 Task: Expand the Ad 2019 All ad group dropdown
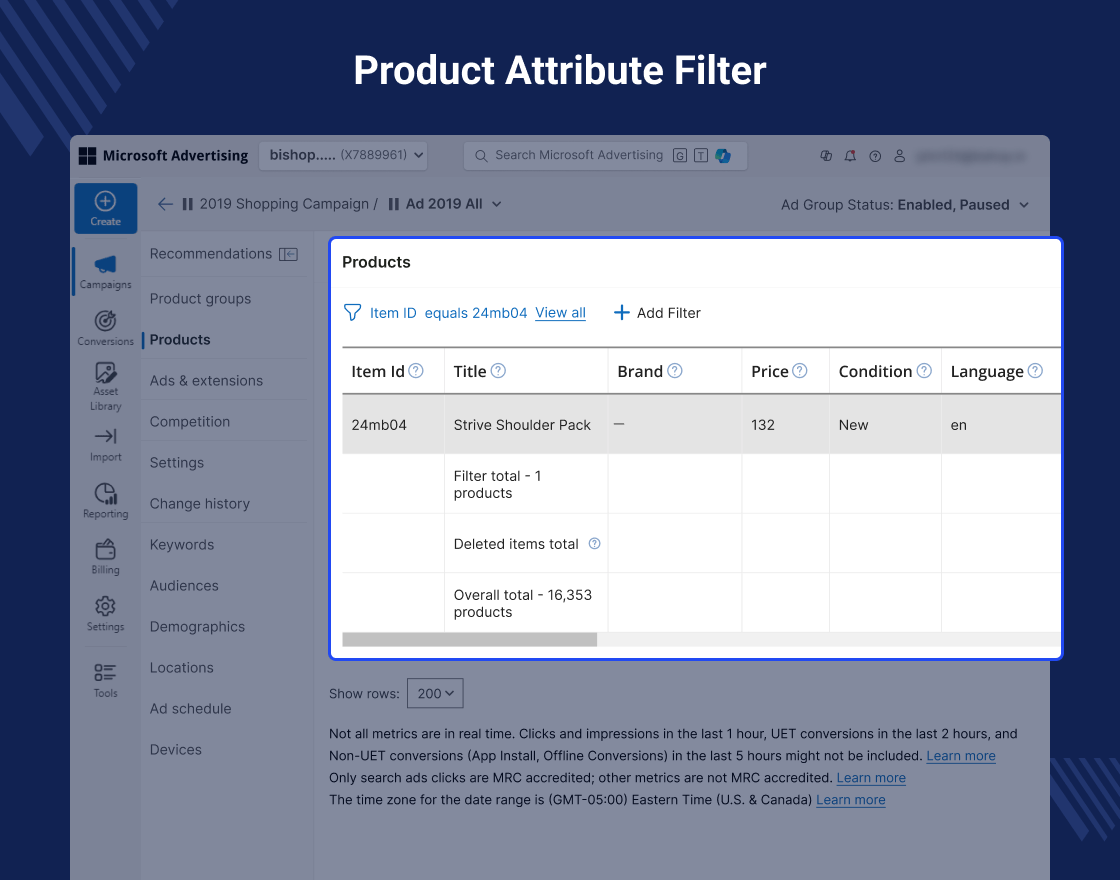click(496, 204)
